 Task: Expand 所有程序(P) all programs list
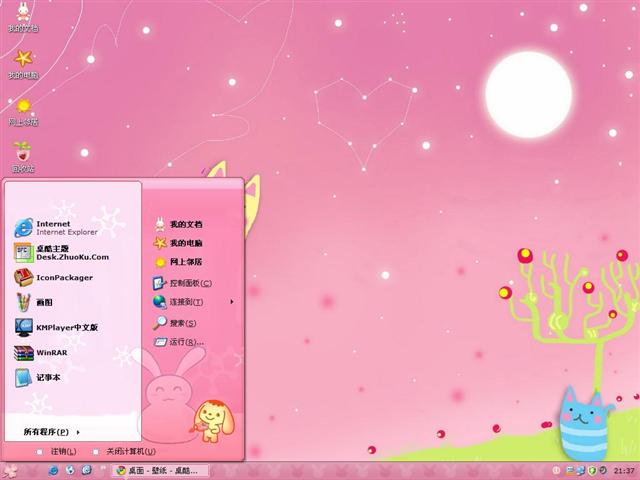pos(51,431)
